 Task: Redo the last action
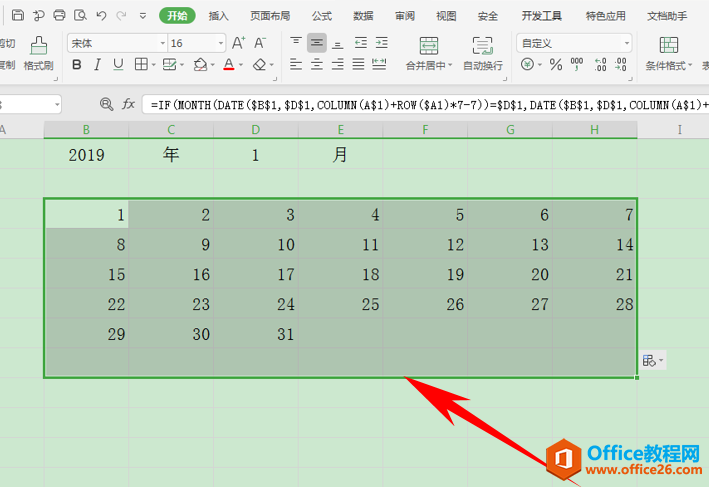pos(121,16)
